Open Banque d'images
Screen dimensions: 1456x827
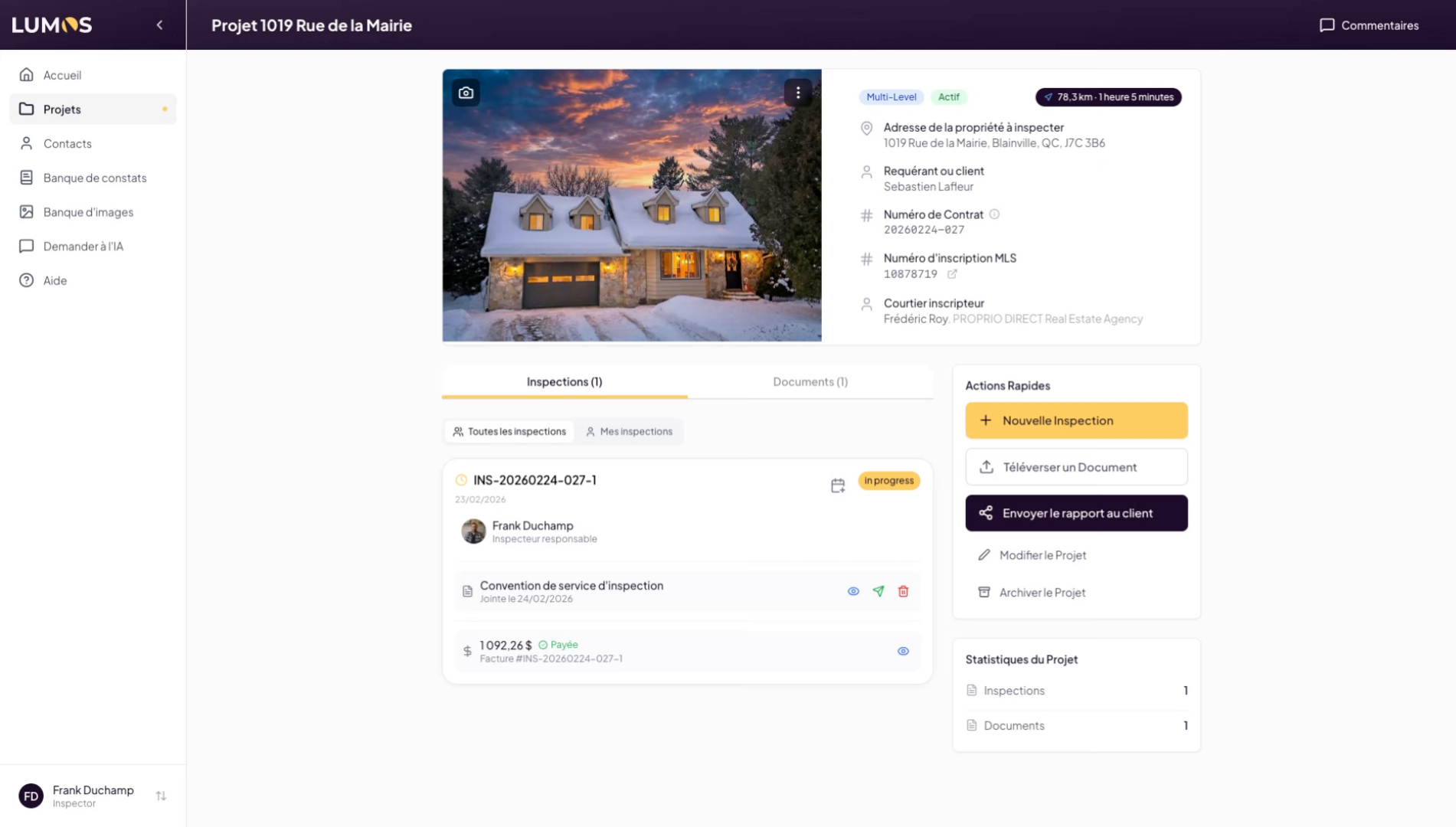93,212
